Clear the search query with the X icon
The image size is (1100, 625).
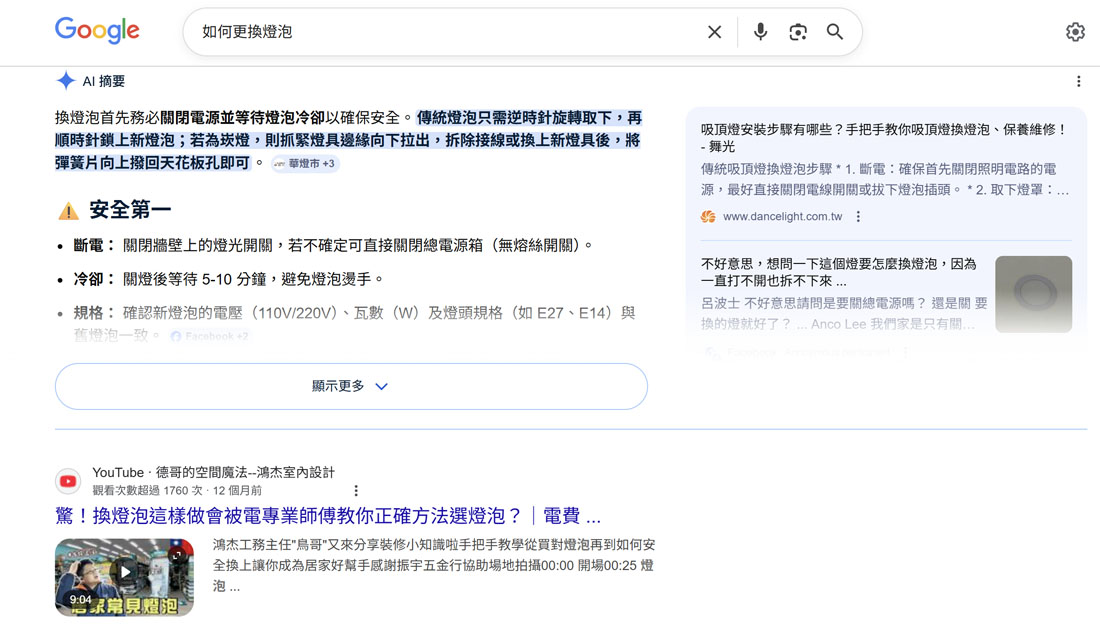pyautogui.click(x=714, y=31)
